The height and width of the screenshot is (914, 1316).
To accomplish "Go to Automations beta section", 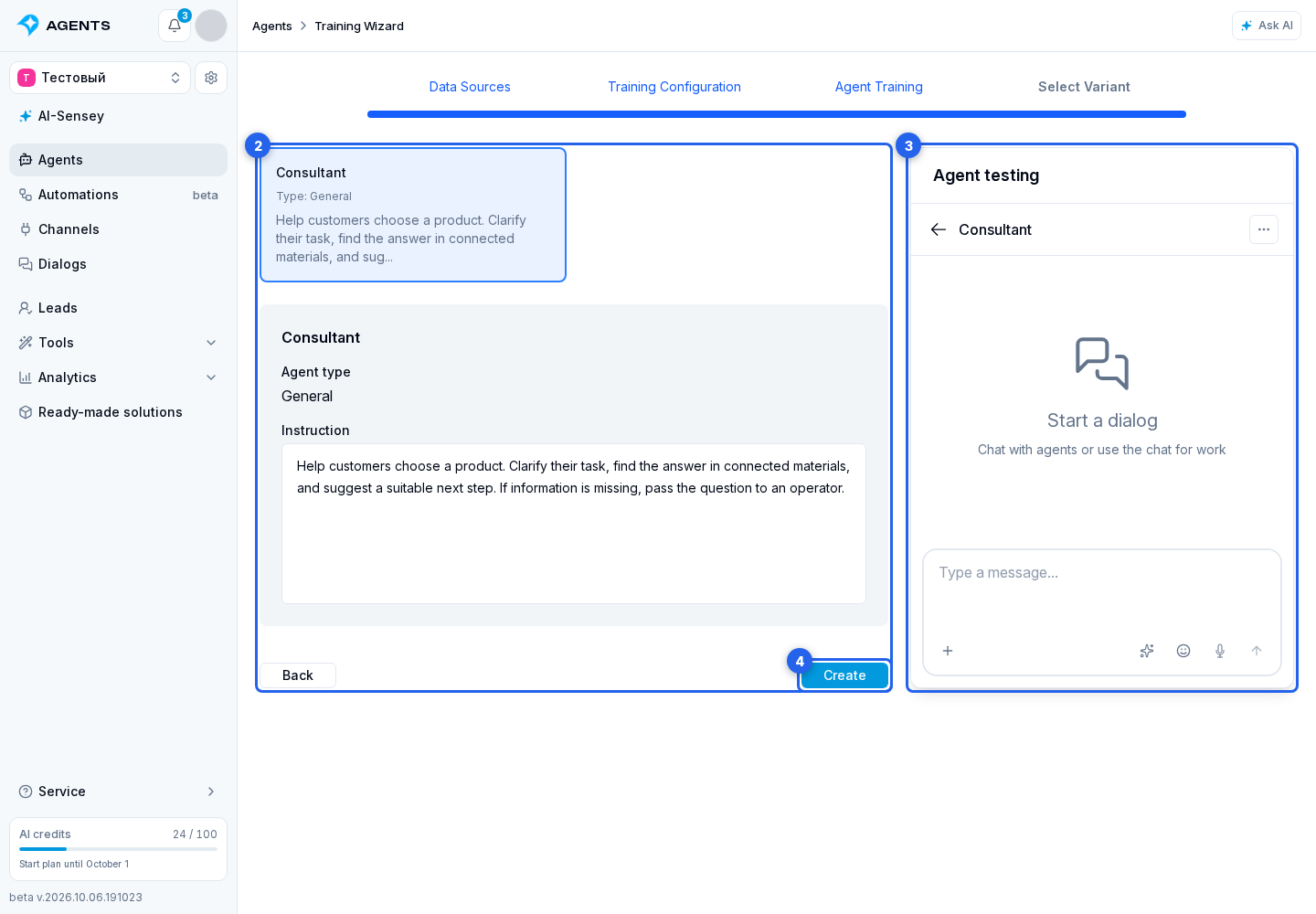I will pyautogui.click(x=118, y=195).
